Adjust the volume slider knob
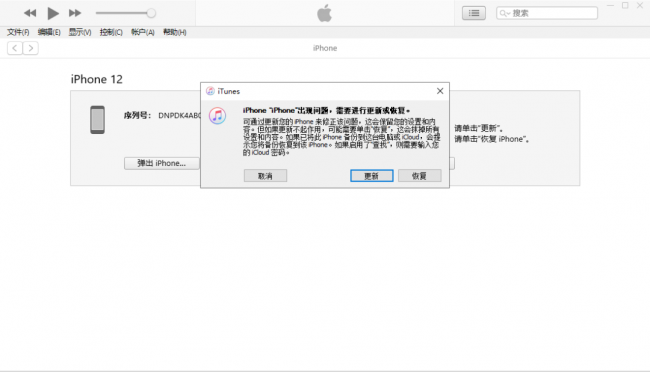 coord(151,13)
